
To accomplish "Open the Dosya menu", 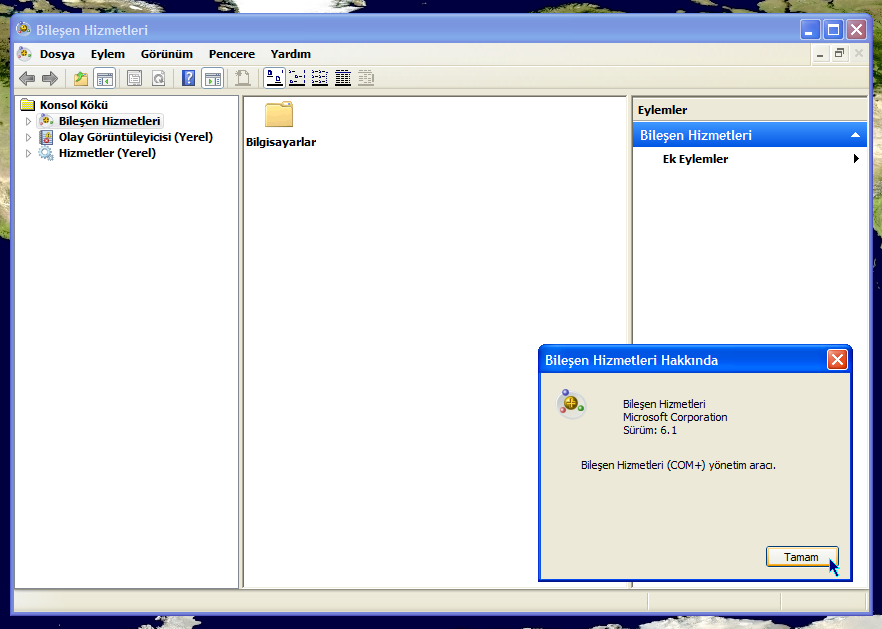I will (57, 54).
